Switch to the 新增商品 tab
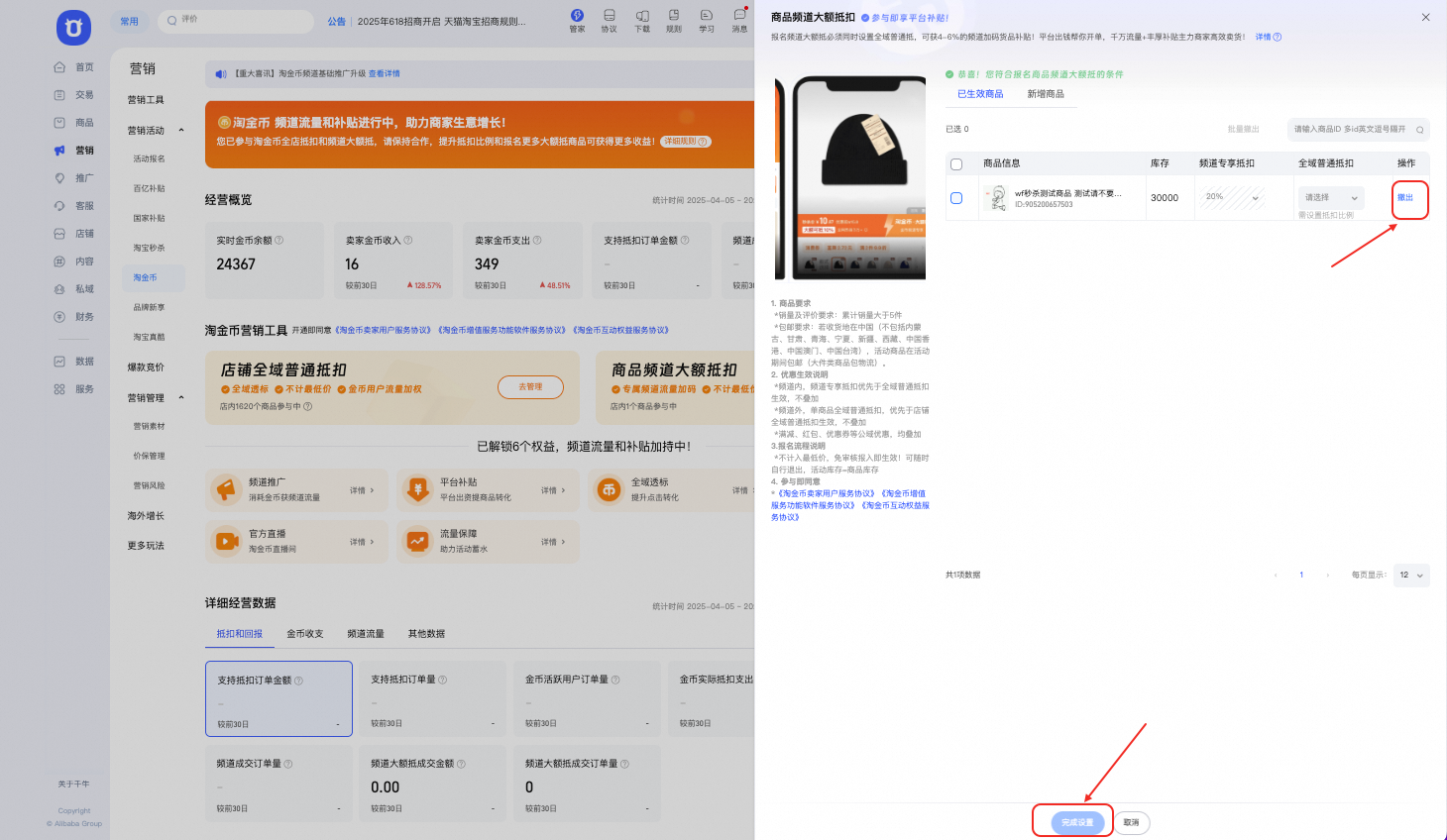The width and height of the screenshot is (1447, 840). coord(1046,94)
